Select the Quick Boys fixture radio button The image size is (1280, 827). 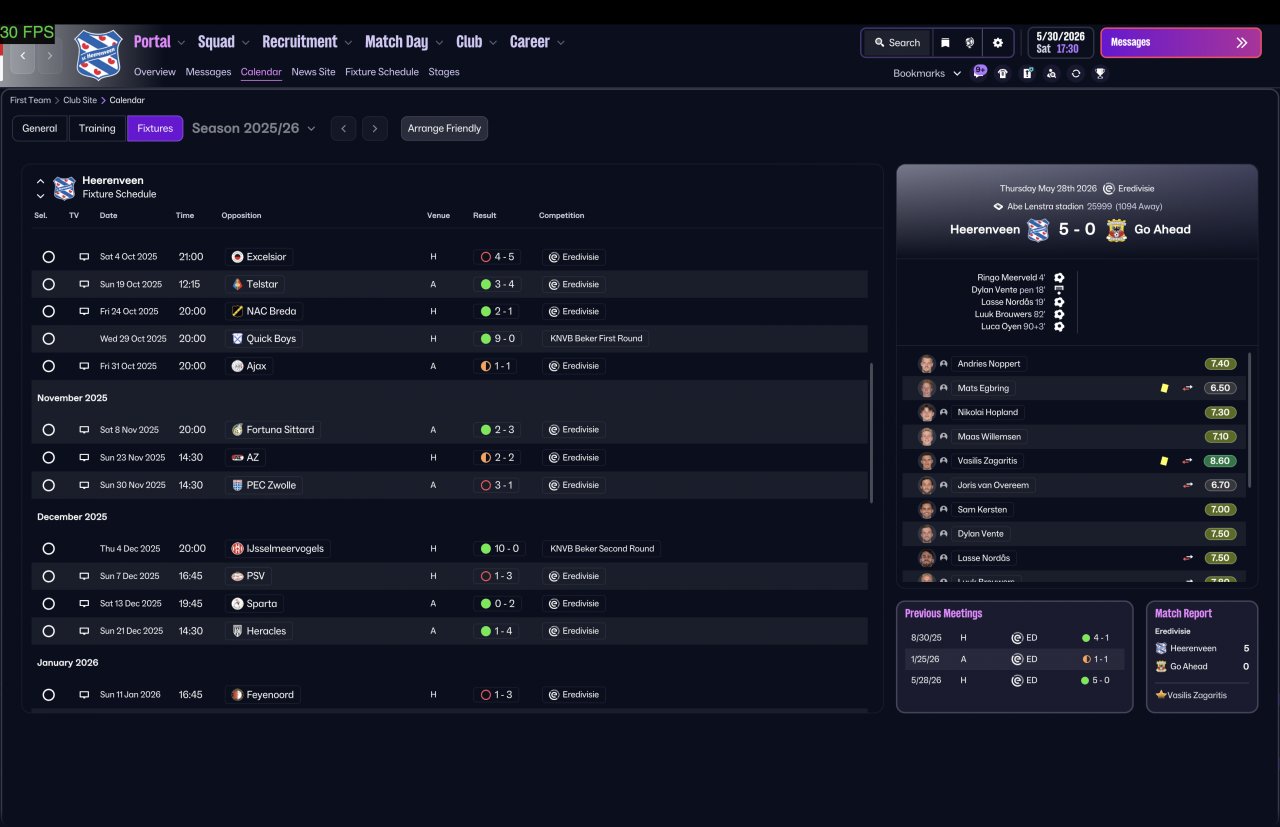tap(48, 339)
